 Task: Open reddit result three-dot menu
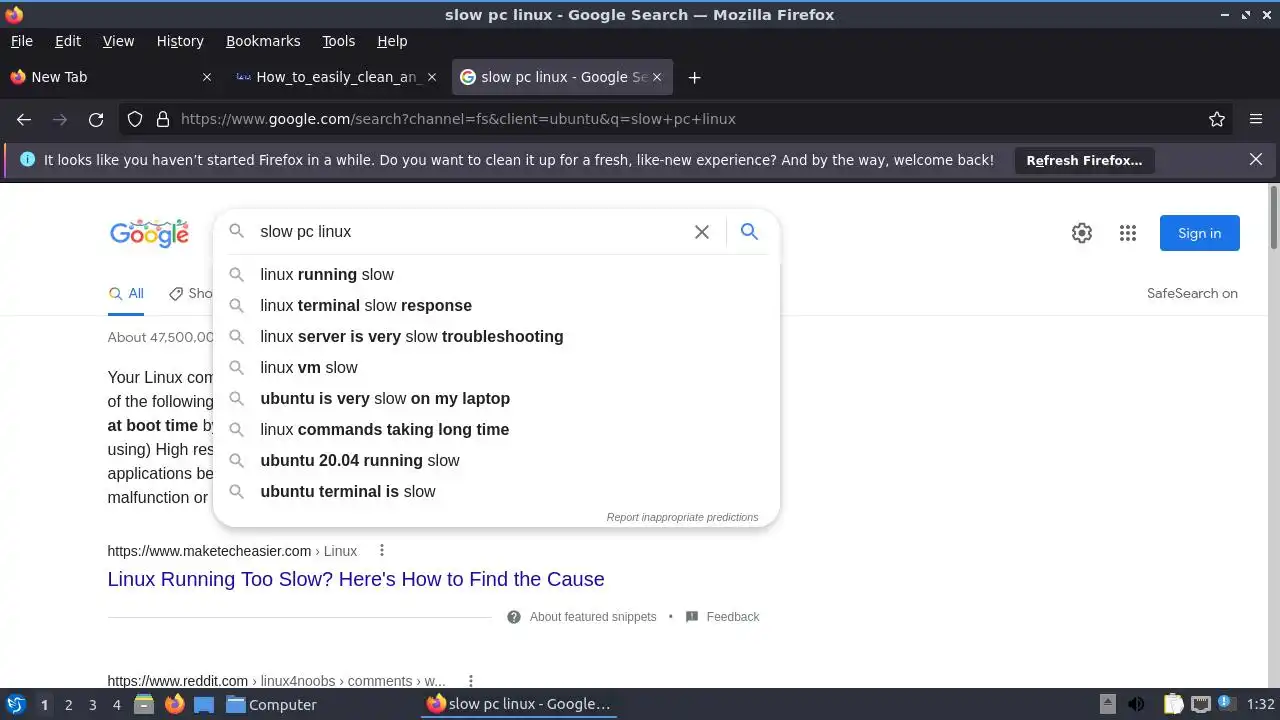470,681
